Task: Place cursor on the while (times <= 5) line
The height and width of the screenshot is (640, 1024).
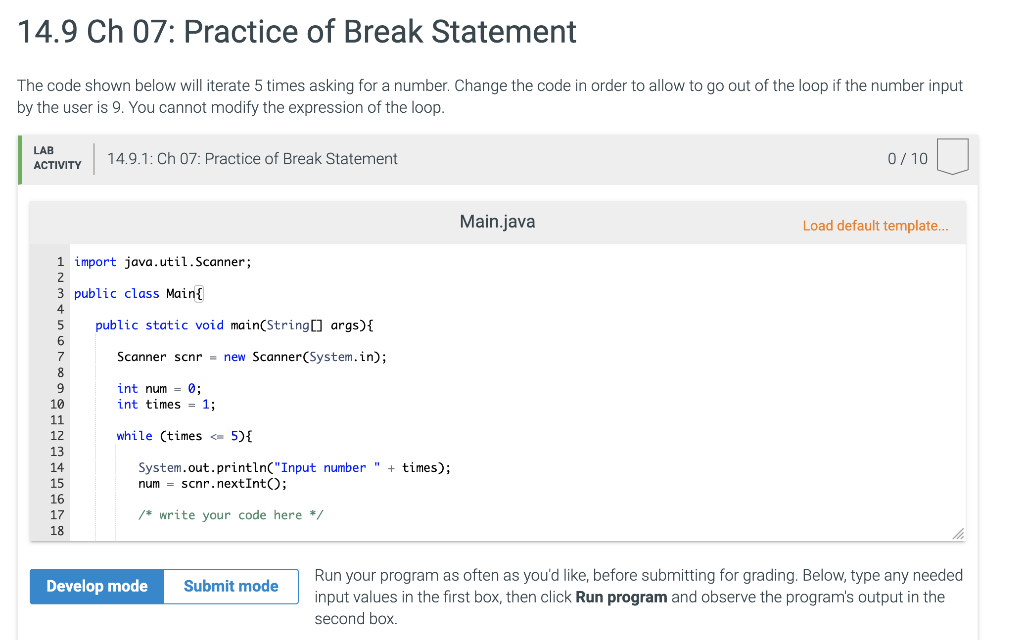Action: pos(184,436)
